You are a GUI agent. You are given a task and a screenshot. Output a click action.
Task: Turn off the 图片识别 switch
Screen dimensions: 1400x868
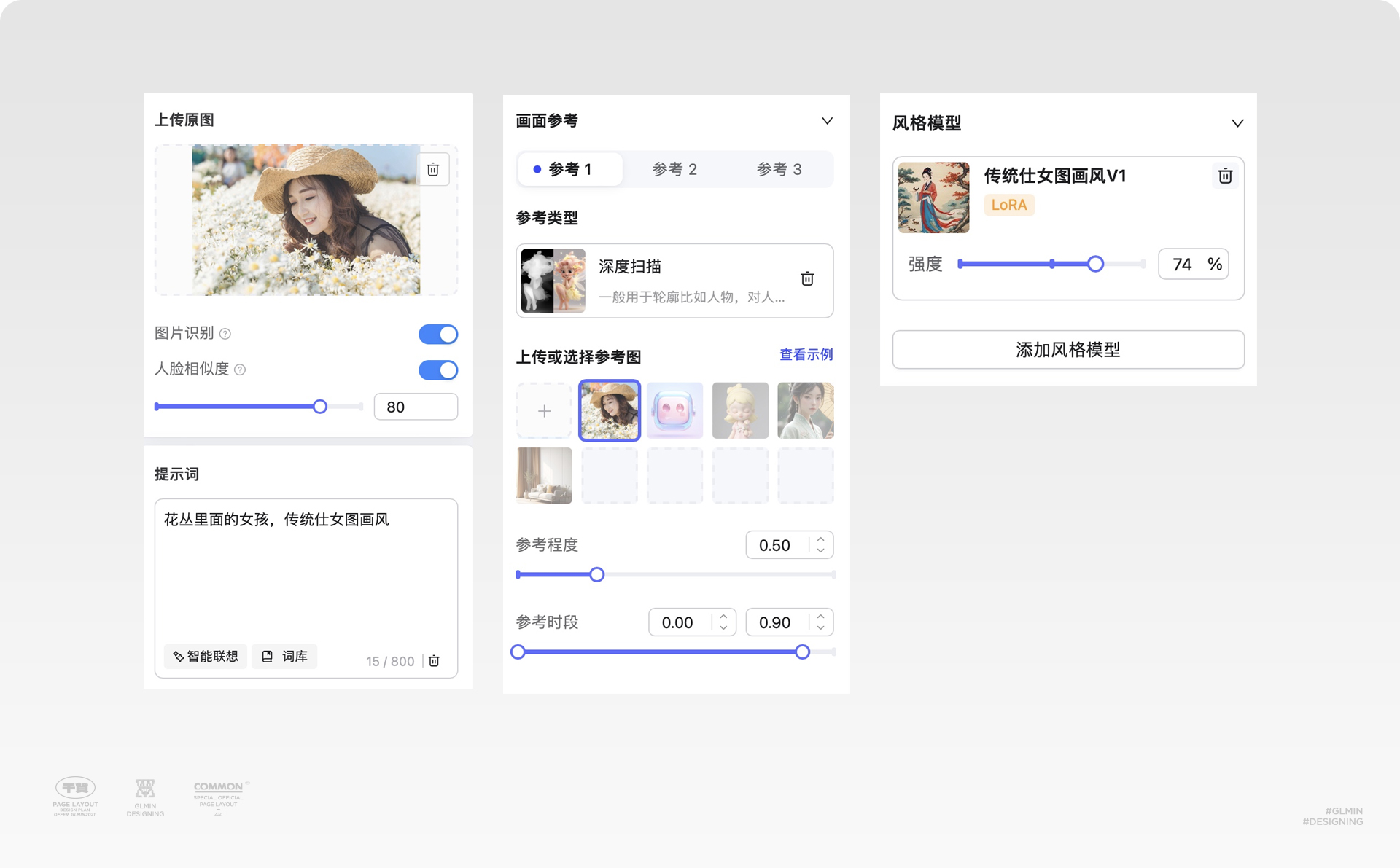(x=438, y=334)
